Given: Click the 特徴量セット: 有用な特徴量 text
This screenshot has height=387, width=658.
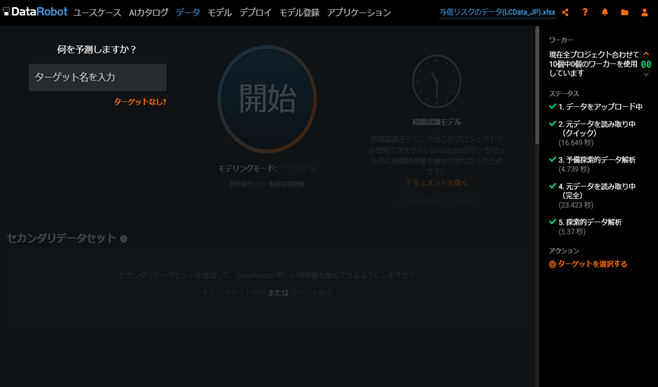Looking at the screenshot, I should click(x=267, y=184).
